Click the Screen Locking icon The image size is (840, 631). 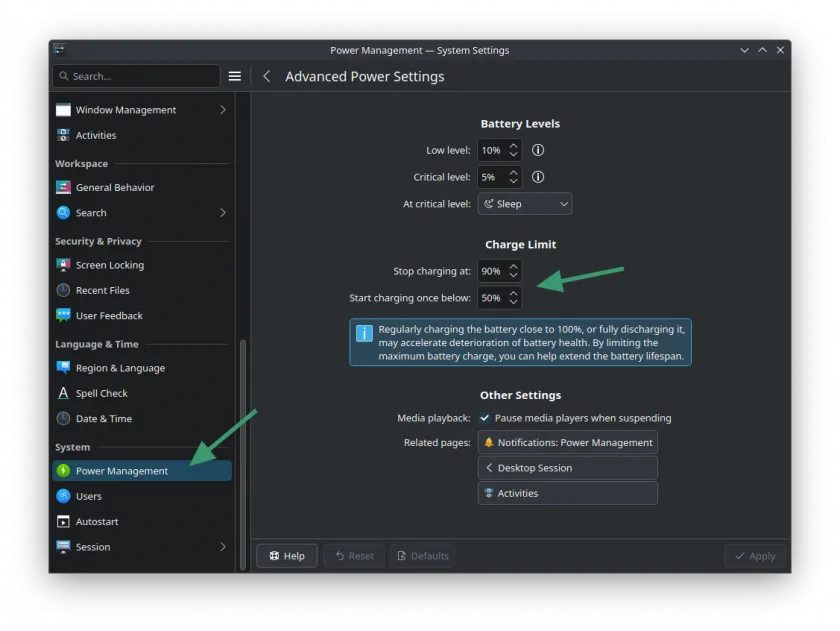[x=63, y=265]
